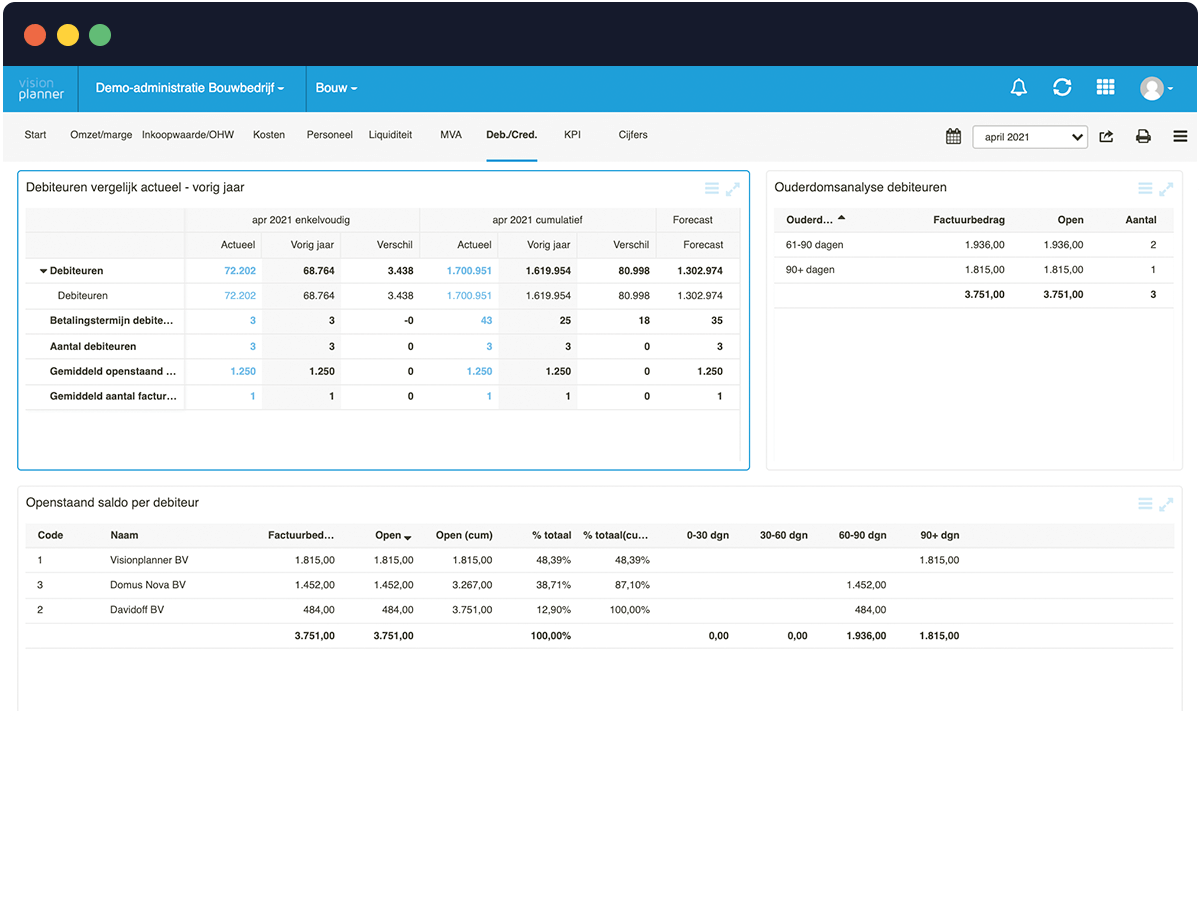Click the refresh sync icon
Image resolution: width=1200 pixels, height=900 pixels.
[1062, 88]
